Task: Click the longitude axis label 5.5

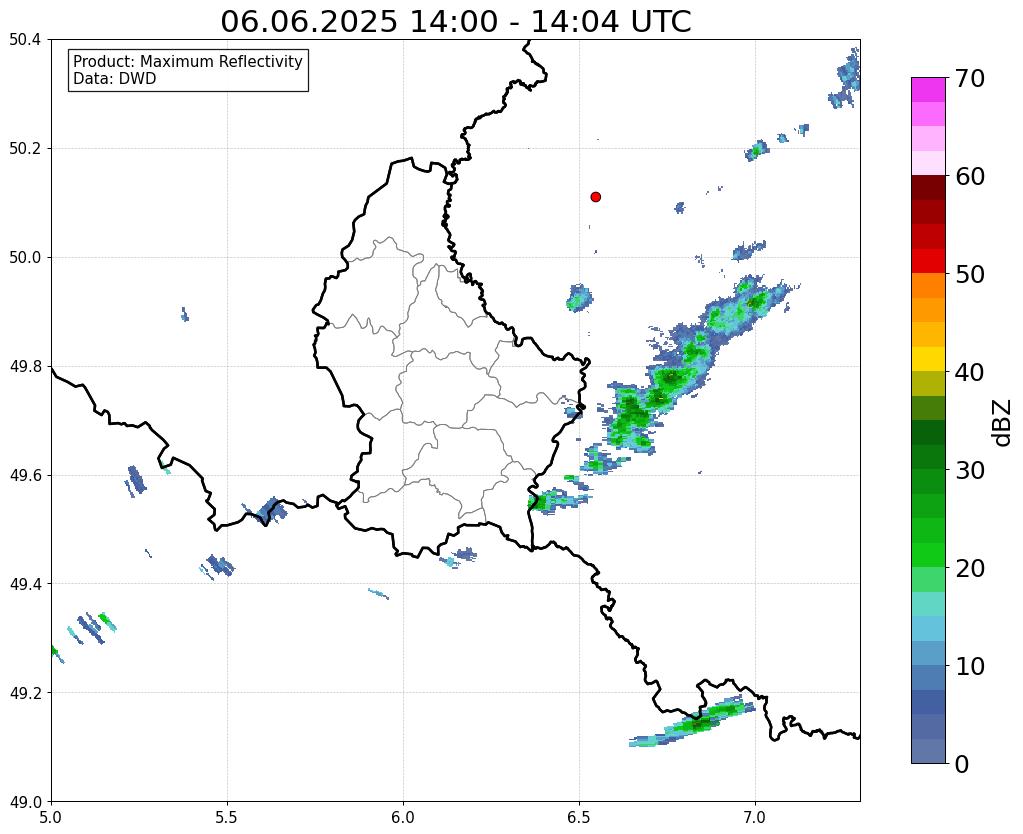Action: click(x=227, y=817)
